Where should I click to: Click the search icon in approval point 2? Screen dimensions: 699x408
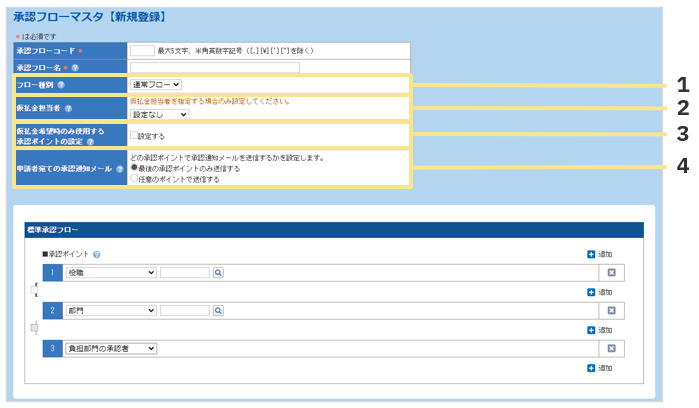click(x=218, y=311)
